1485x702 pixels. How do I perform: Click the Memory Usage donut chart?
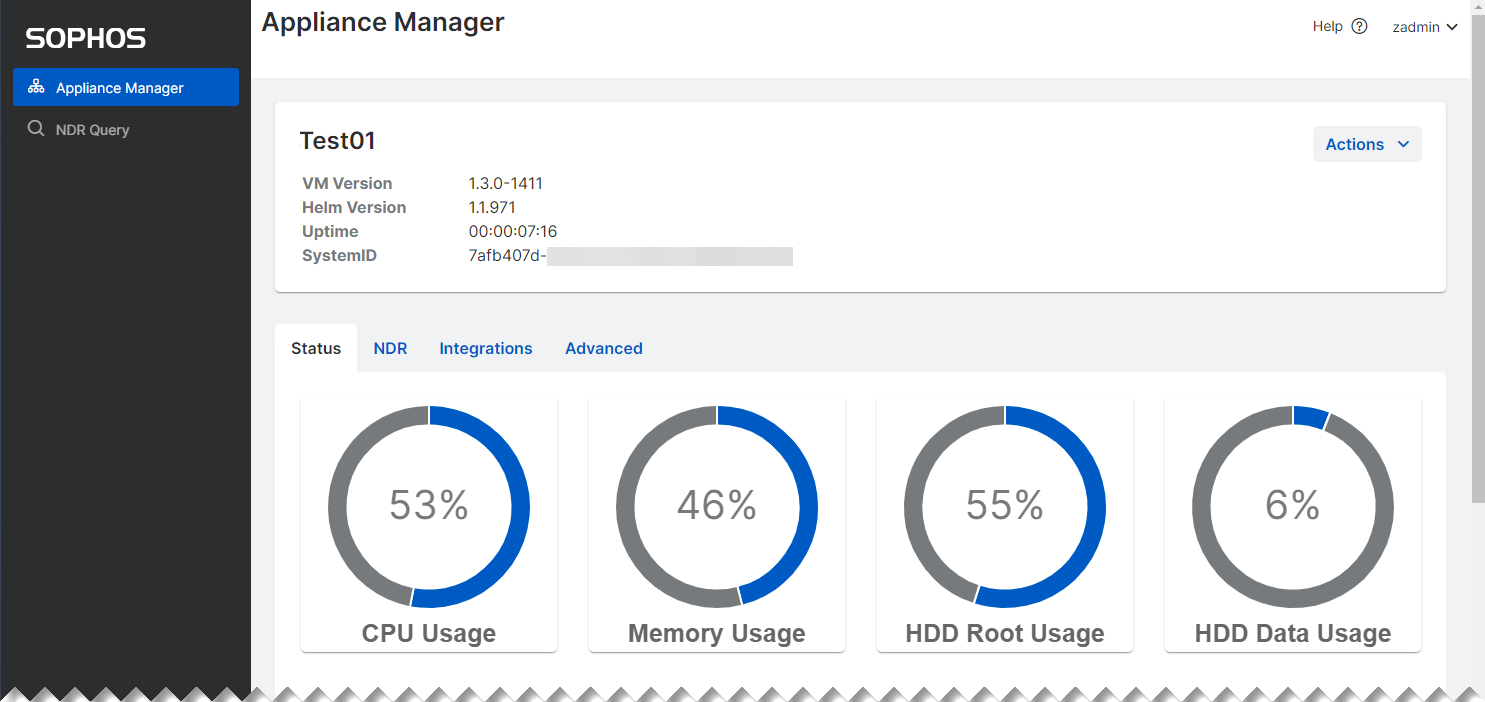point(717,506)
